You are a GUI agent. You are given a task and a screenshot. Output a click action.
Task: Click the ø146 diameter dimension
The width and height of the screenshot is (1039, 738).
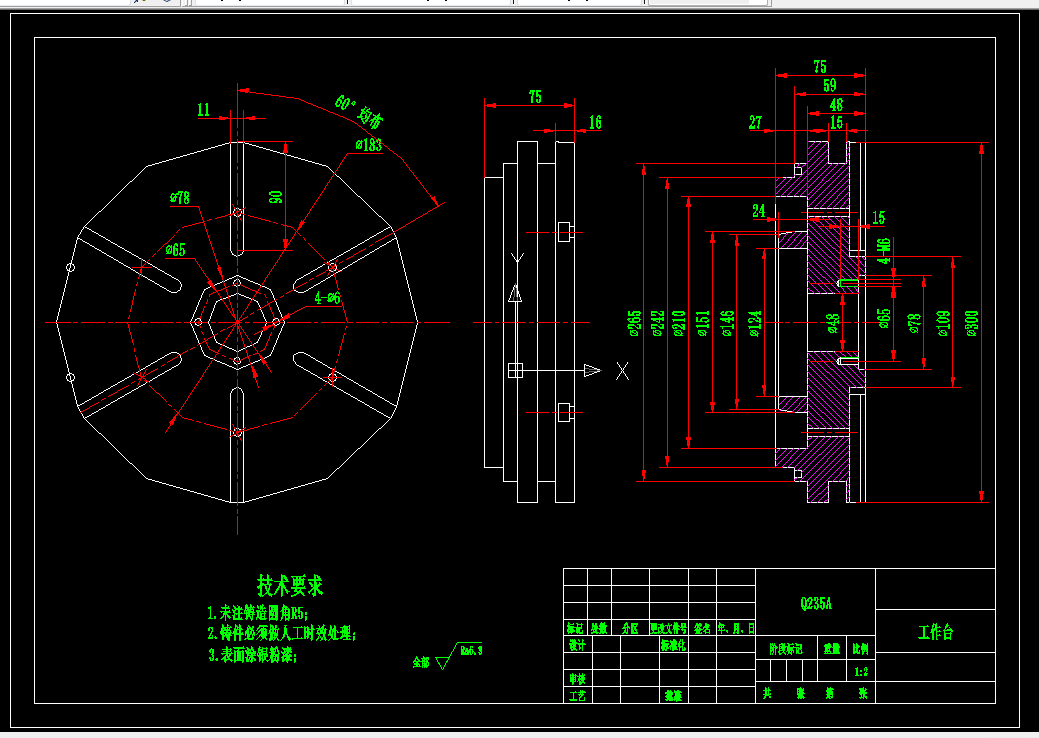(x=728, y=323)
